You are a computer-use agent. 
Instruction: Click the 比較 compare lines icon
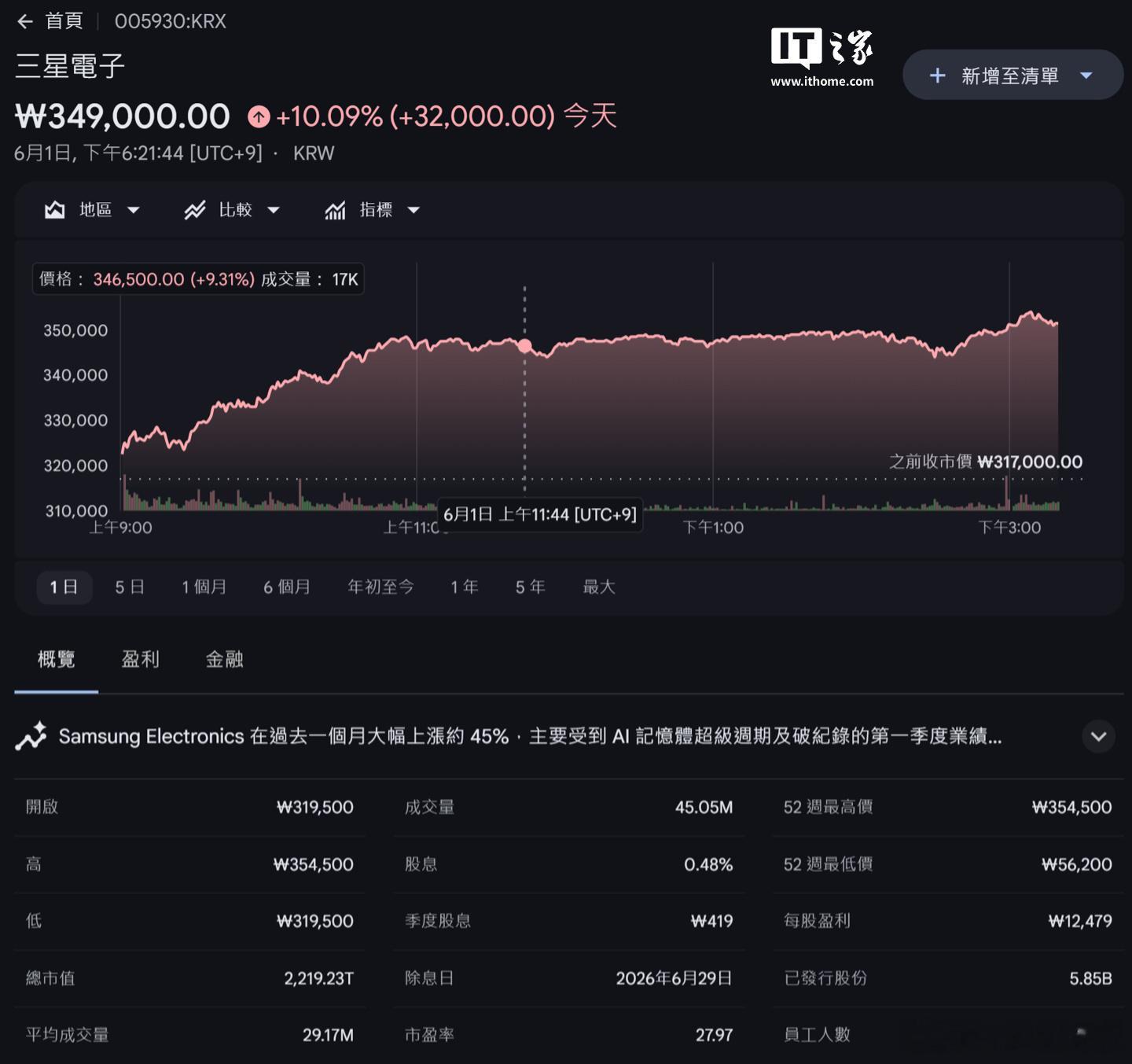[x=194, y=210]
